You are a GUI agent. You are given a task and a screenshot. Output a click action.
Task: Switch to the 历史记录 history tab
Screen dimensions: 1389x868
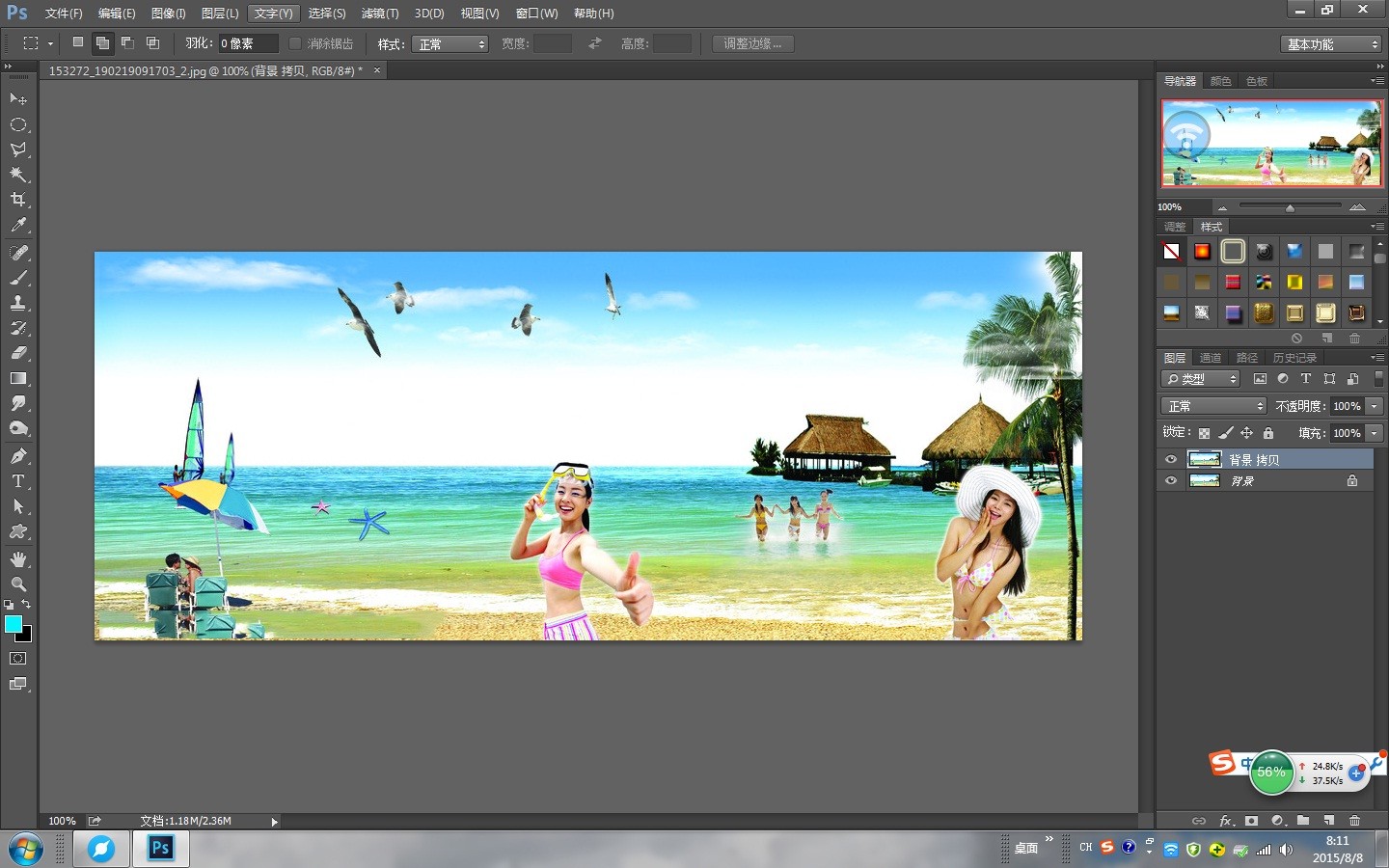(x=1294, y=358)
